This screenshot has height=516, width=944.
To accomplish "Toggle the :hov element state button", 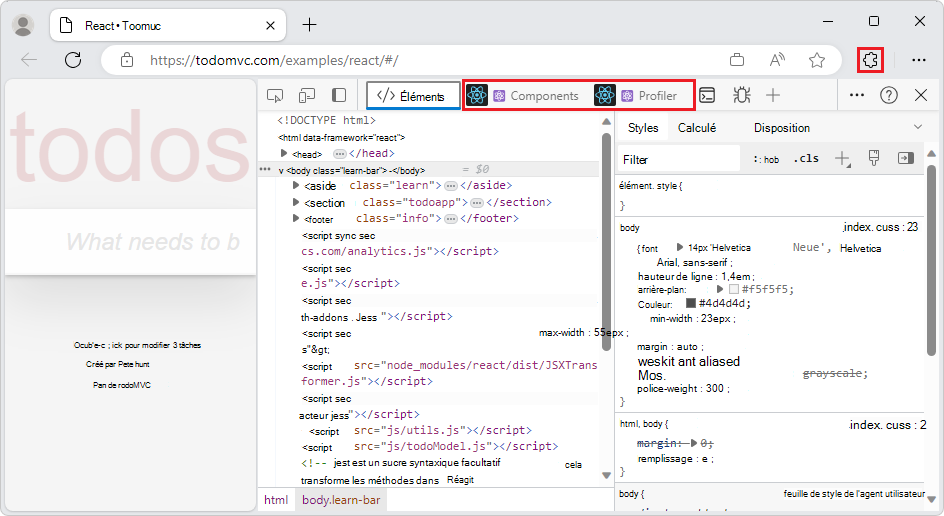I will pyautogui.click(x=766, y=160).
